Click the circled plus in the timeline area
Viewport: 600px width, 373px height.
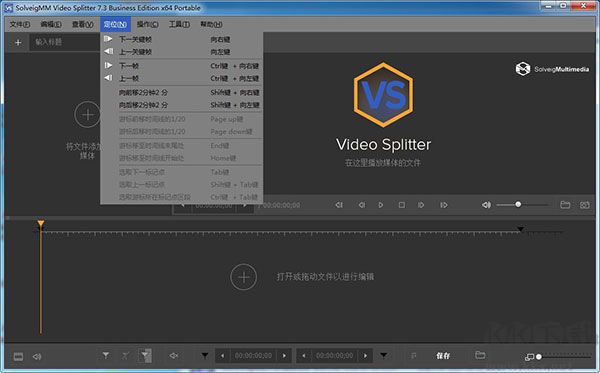(x=244, y=277)
